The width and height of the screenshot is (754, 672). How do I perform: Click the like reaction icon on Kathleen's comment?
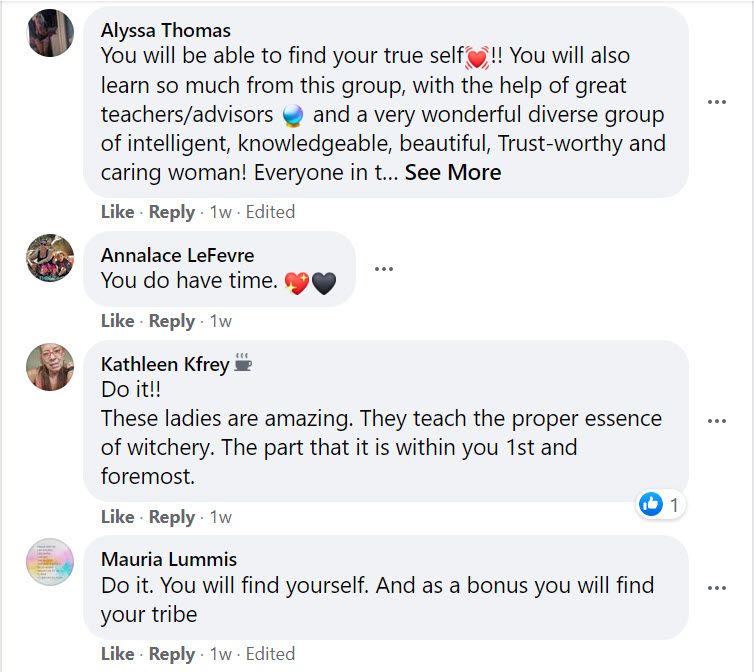point(651,504)
